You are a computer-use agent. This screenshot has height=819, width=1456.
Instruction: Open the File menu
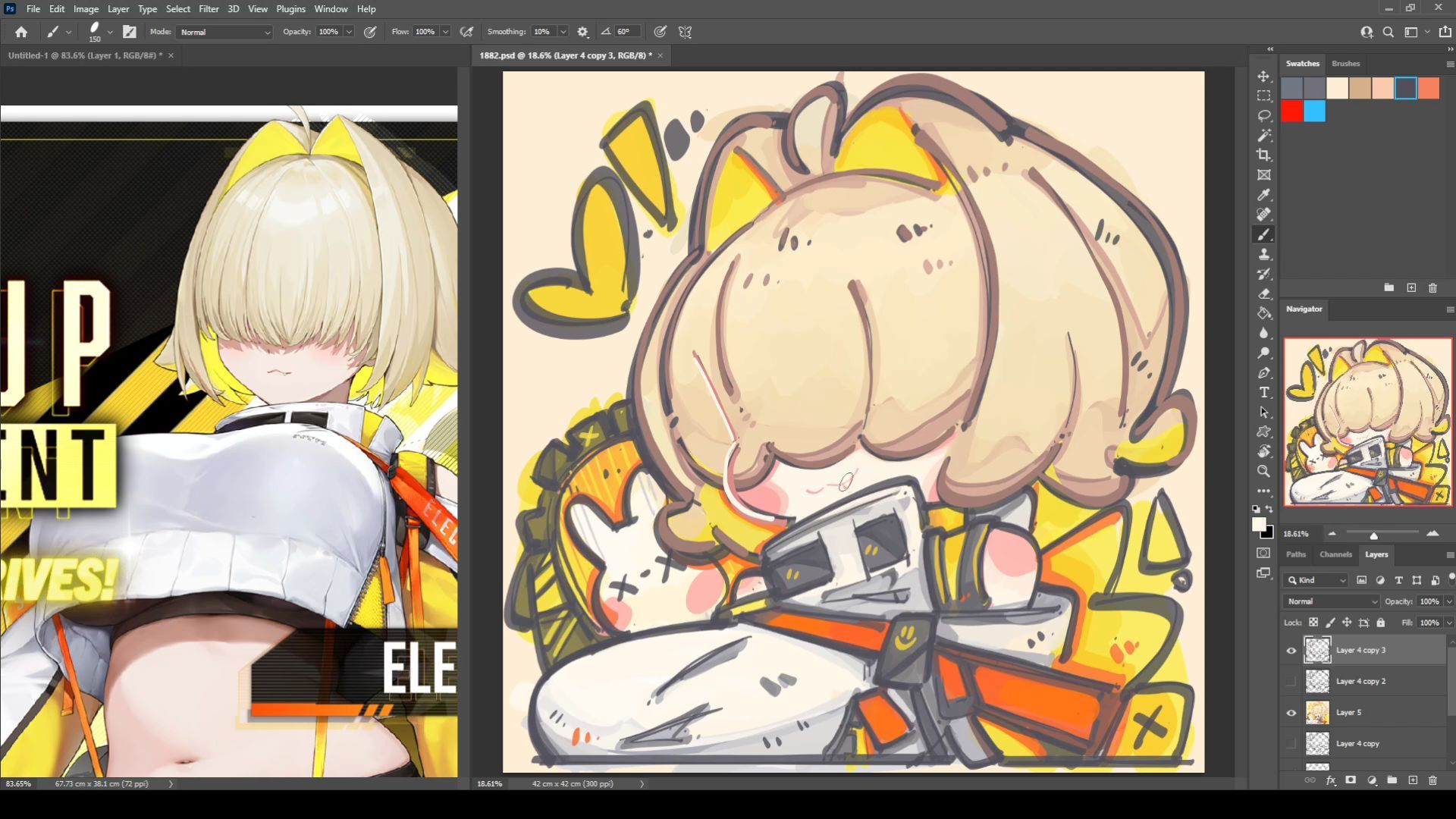click(33, 9)
